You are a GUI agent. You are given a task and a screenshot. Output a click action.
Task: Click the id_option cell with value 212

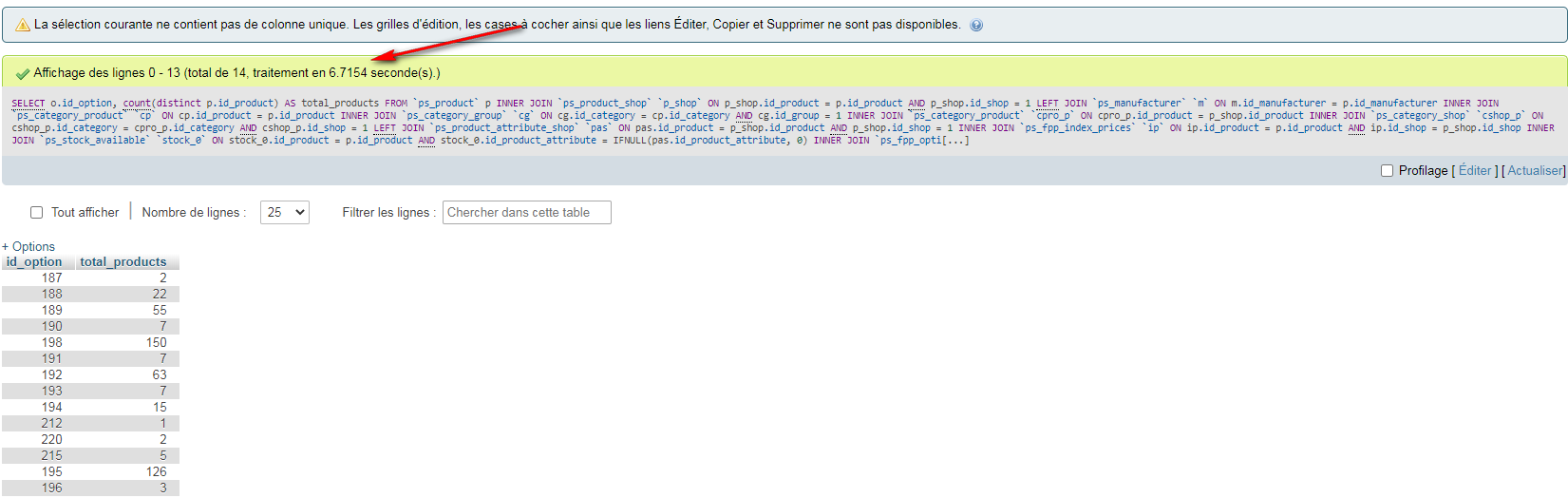tap(51, 424)
